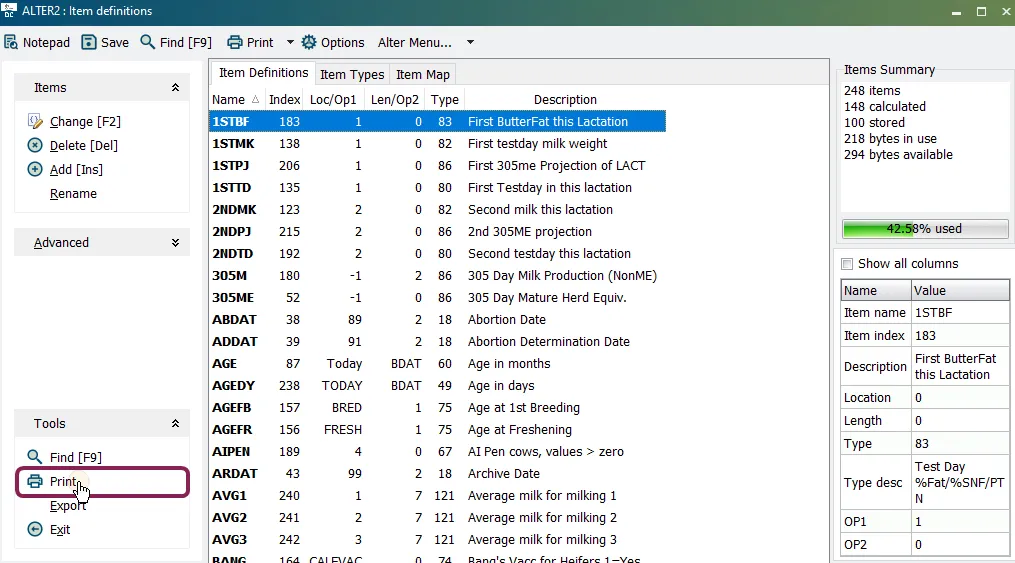The height and width of the screenshot is (563, 1015).
Task: Select the ABDAT item row
Action: tap(438, 320)
